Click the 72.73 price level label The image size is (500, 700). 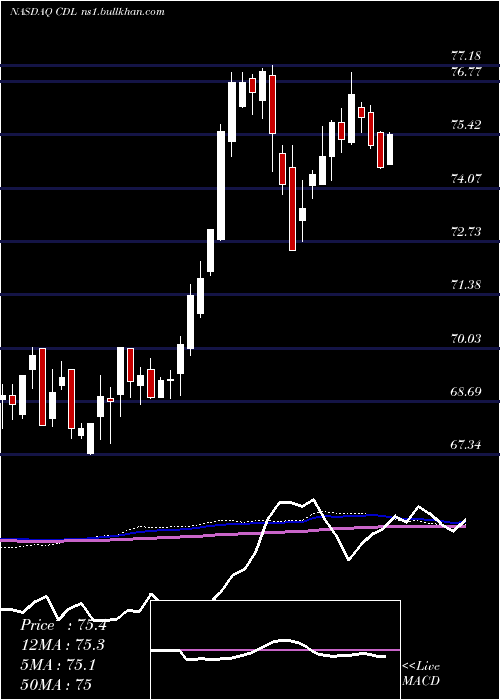tap(466, 232)
